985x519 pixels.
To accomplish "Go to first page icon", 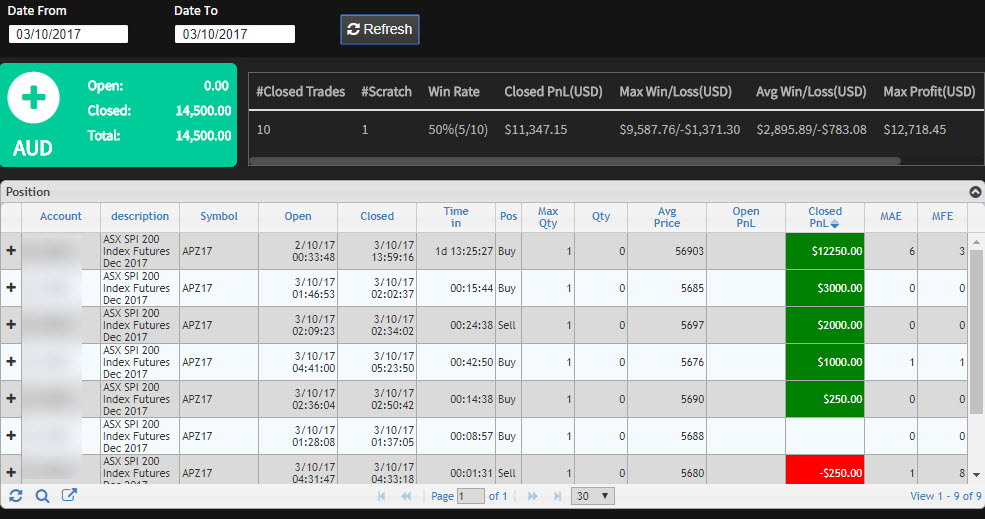I will click(x=381, y=496).
